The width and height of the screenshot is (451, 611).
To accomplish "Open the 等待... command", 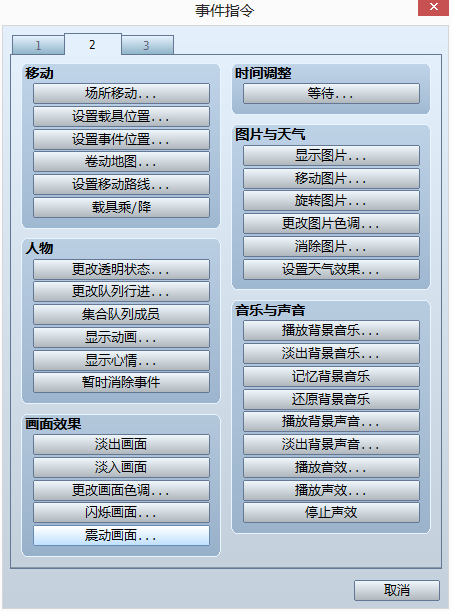I will click(331, 94).
